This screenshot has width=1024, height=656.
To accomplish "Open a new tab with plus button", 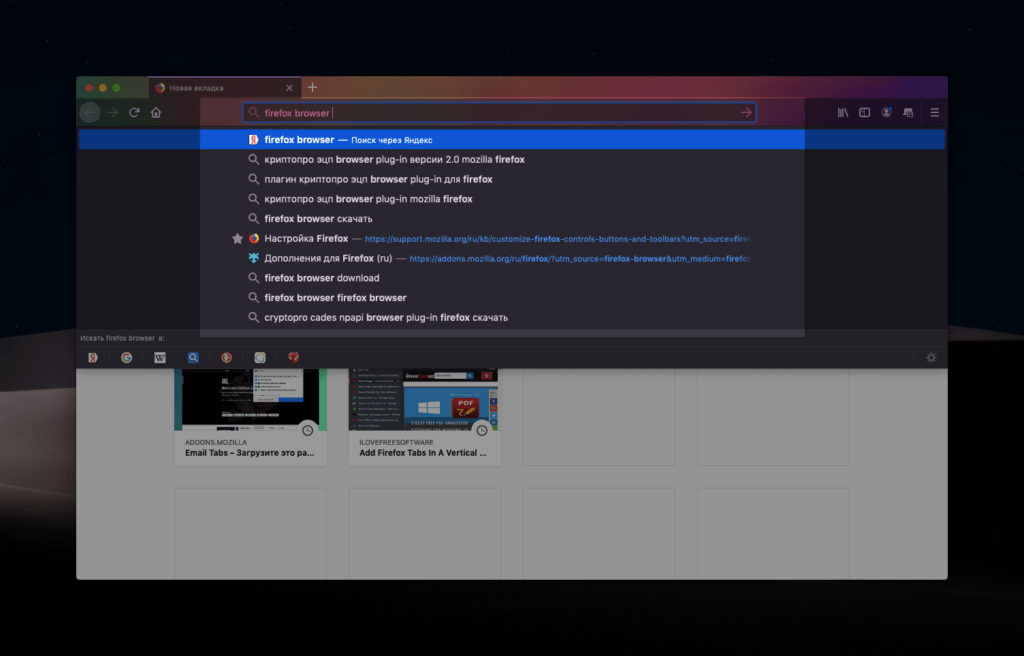I will [312, 87].
